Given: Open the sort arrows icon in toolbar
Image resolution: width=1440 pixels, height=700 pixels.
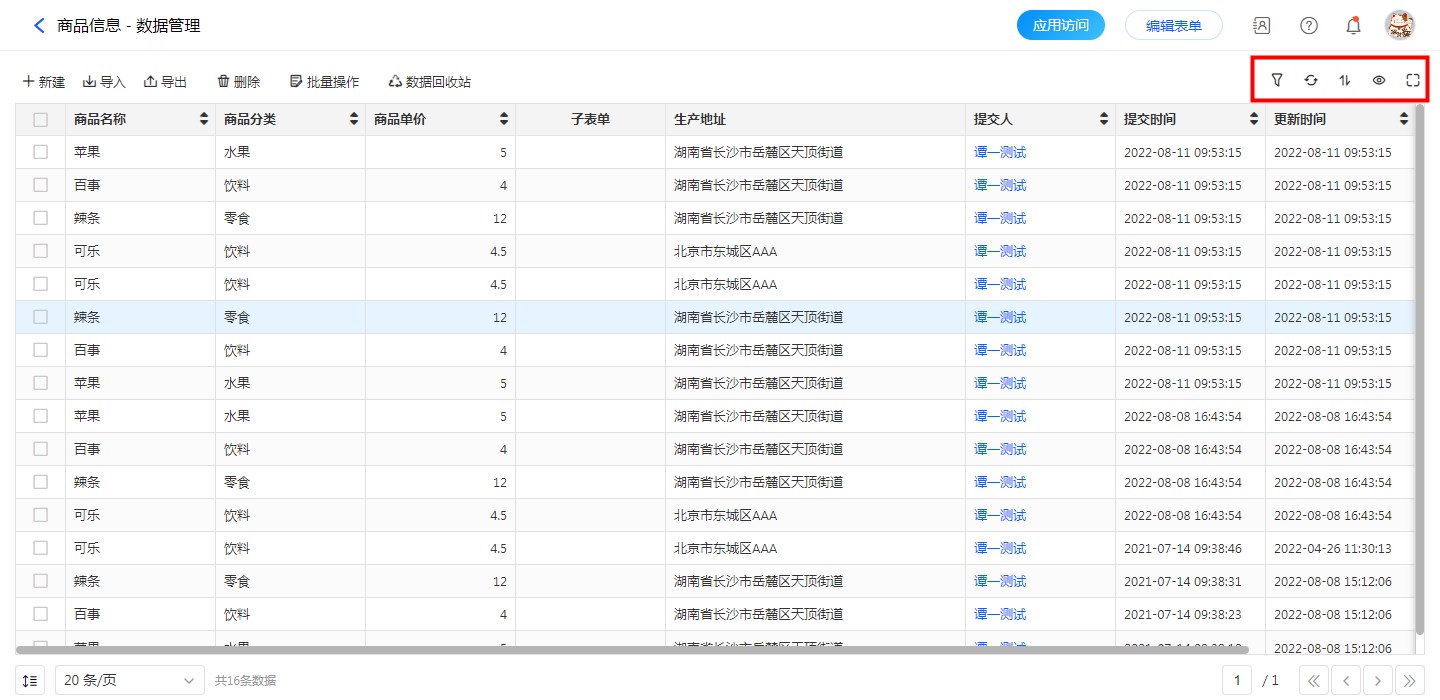Looking at the screenshot, I should pos(1345,80).
